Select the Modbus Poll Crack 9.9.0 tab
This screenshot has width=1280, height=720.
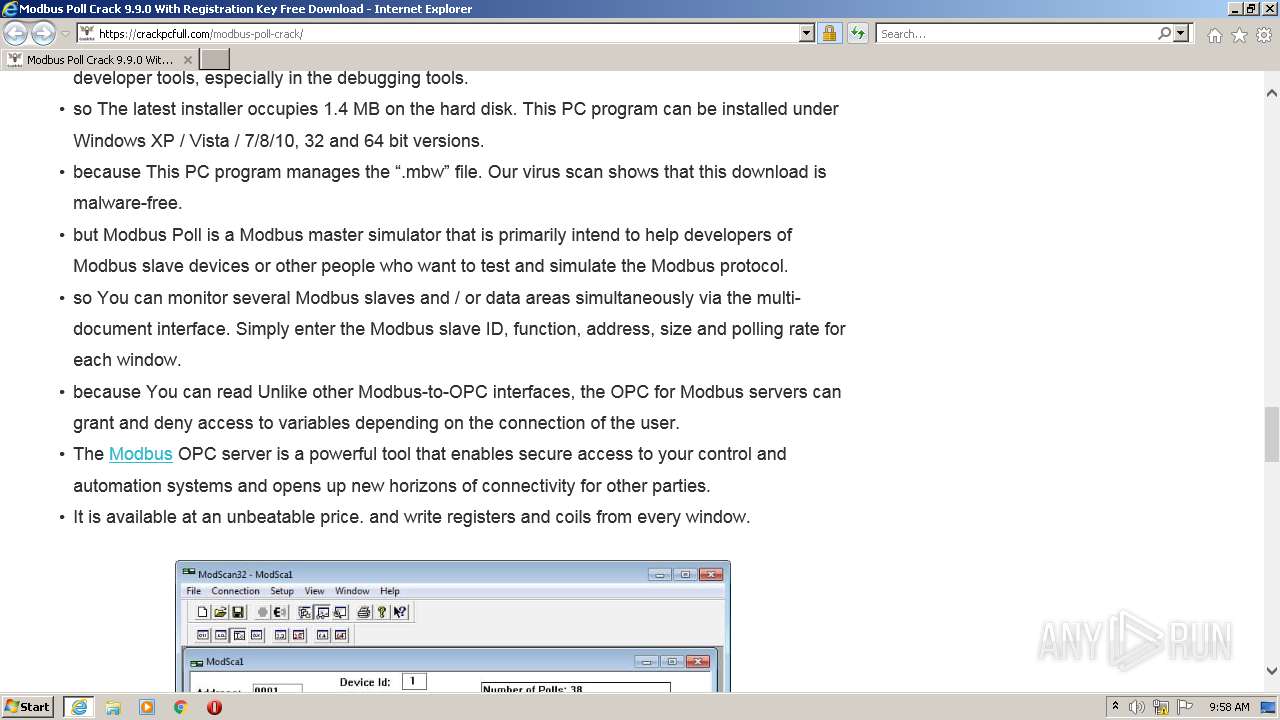click(99, 60)
